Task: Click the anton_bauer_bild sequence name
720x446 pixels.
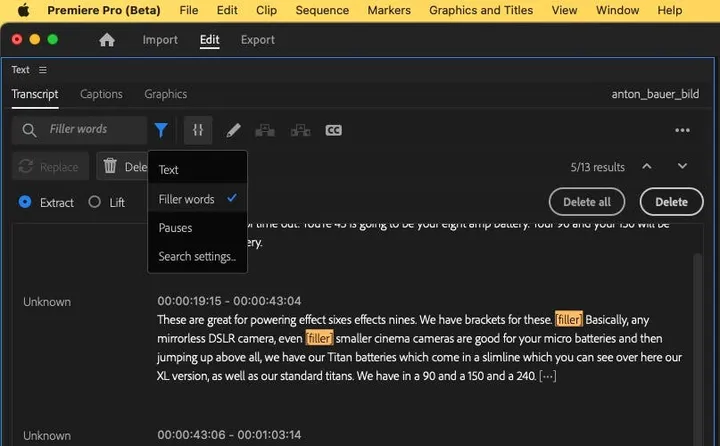Action: [x=655, y=94]
